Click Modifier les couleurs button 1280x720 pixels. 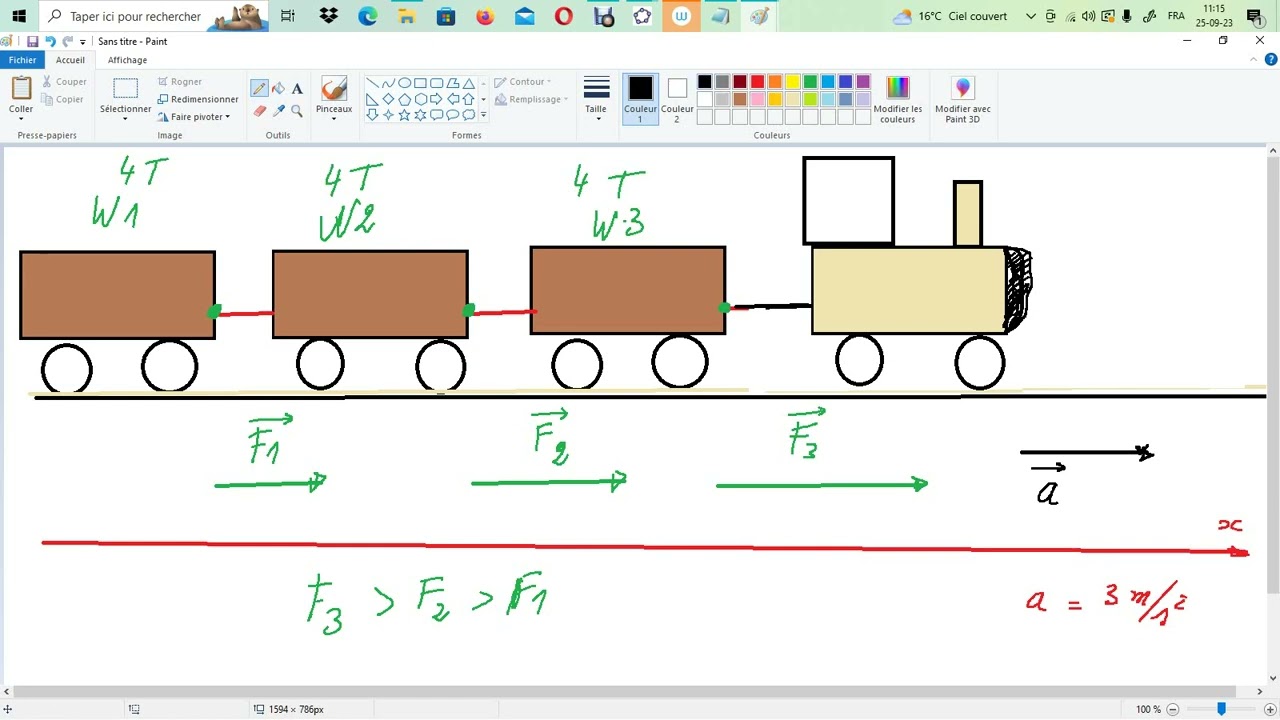click(x=898, y=98)
